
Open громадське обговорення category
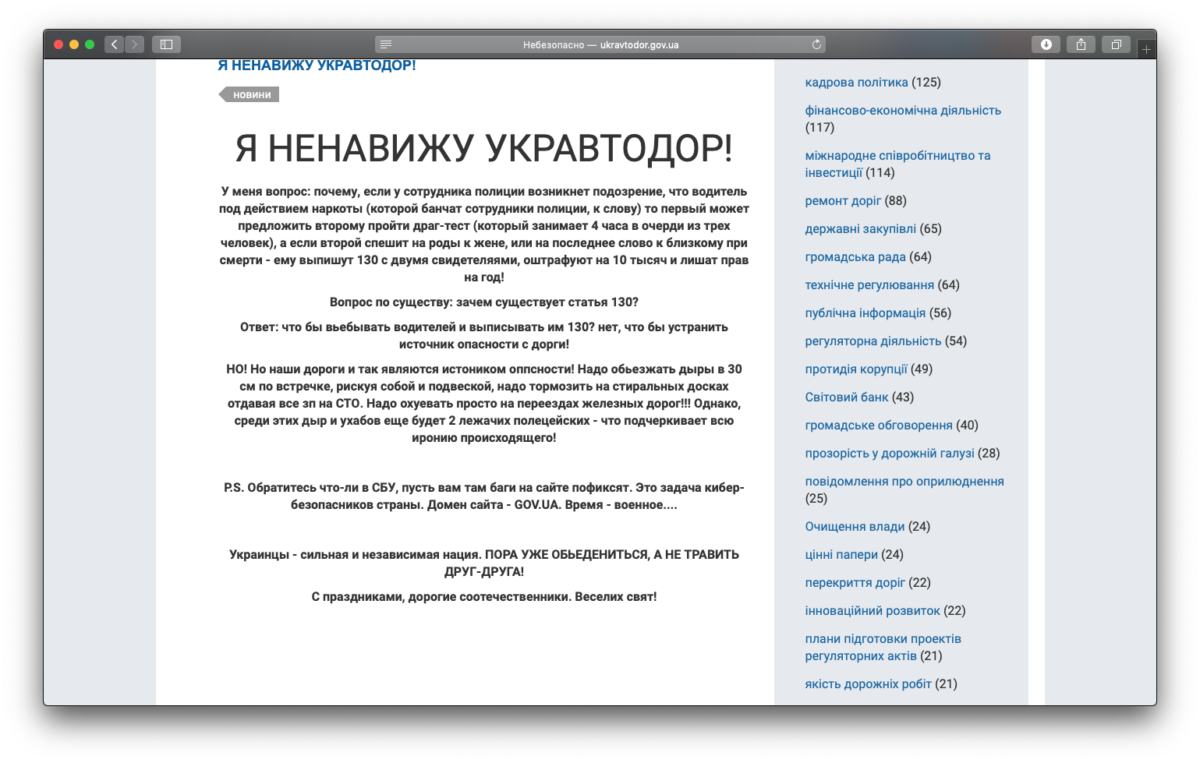click(878, 424)
